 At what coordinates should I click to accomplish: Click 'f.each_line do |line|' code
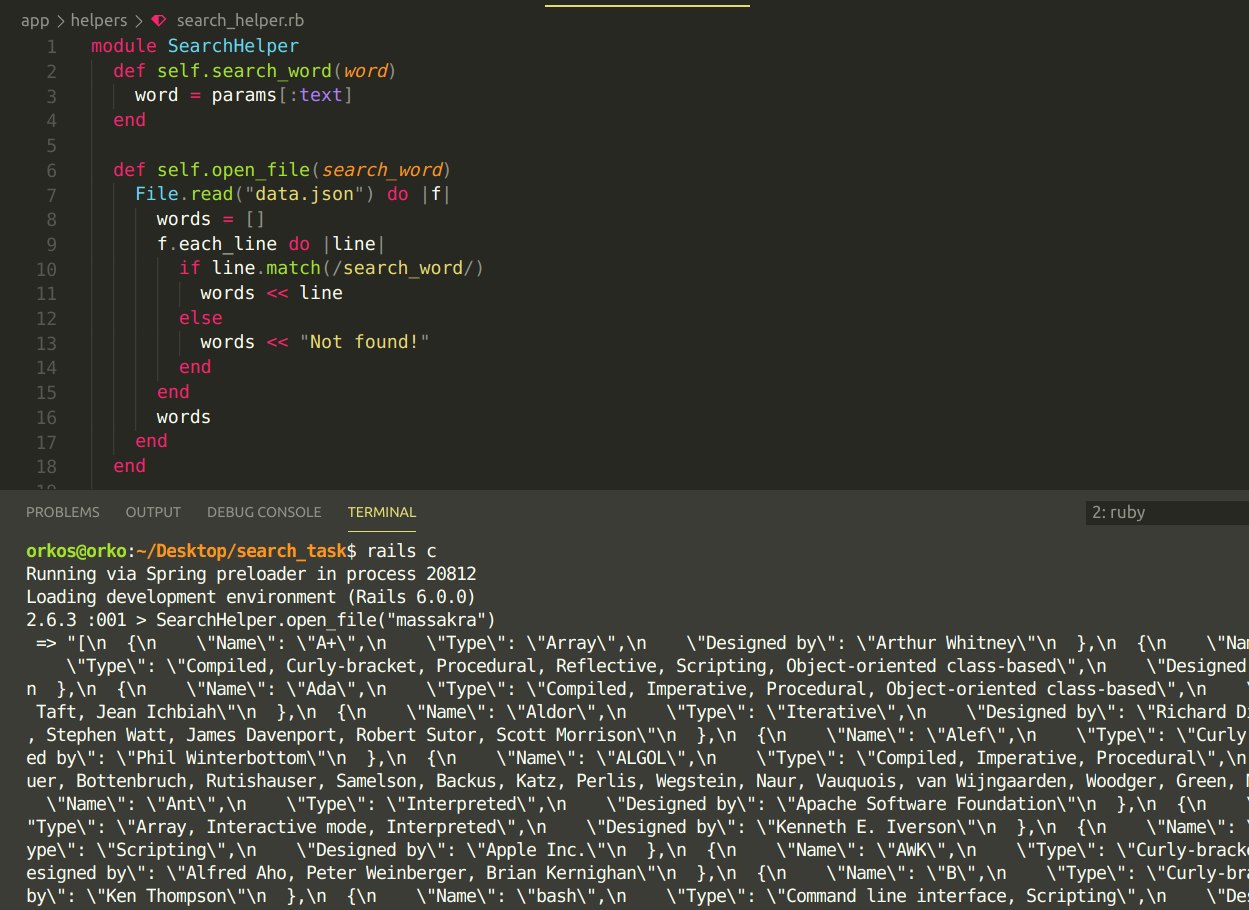[x=271, y=244]
